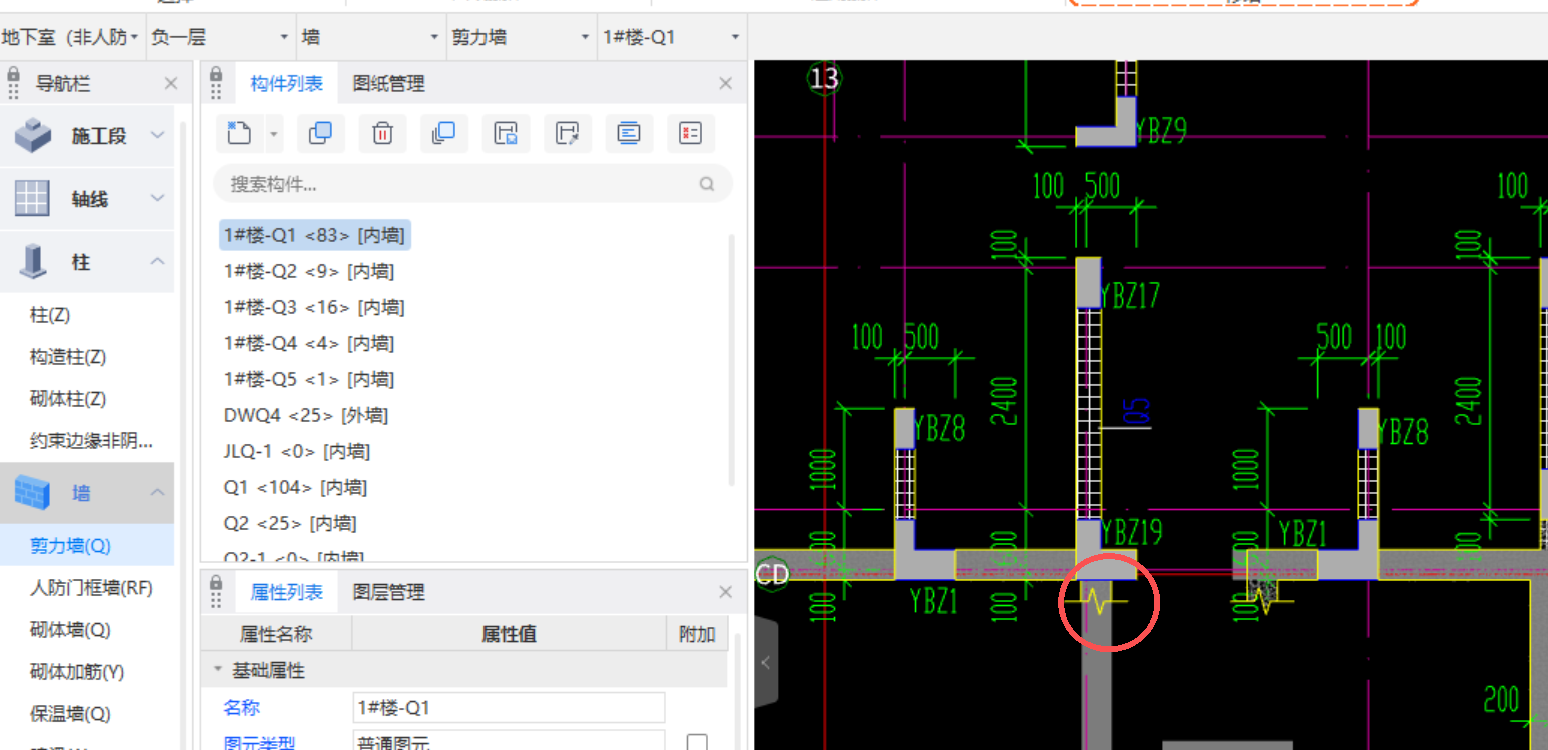Click the component list vertical scrollbar
This screenshot has width=1548, height=750.
(732, 360)
